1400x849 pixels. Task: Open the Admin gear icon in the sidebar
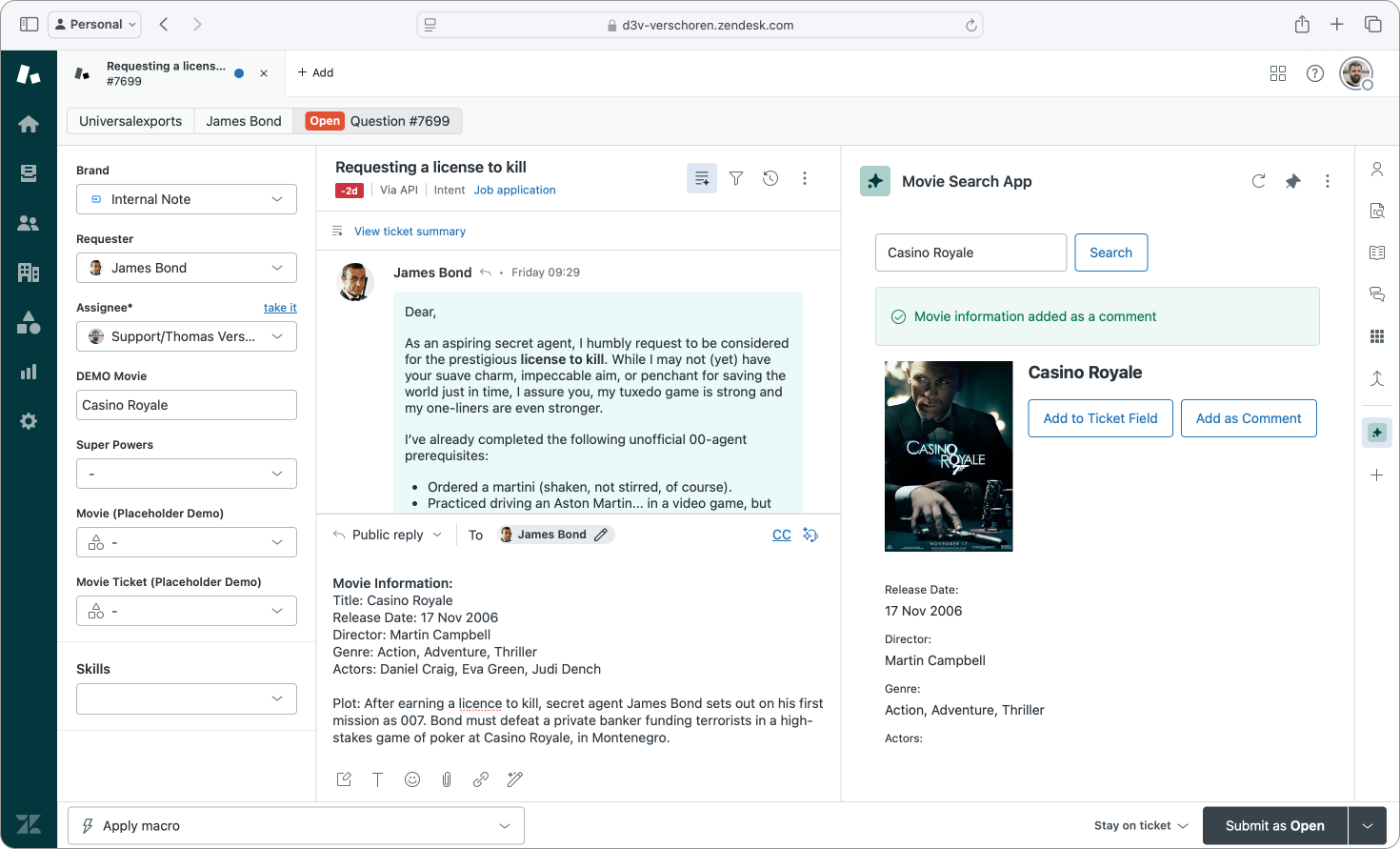(x=29, y=421)
